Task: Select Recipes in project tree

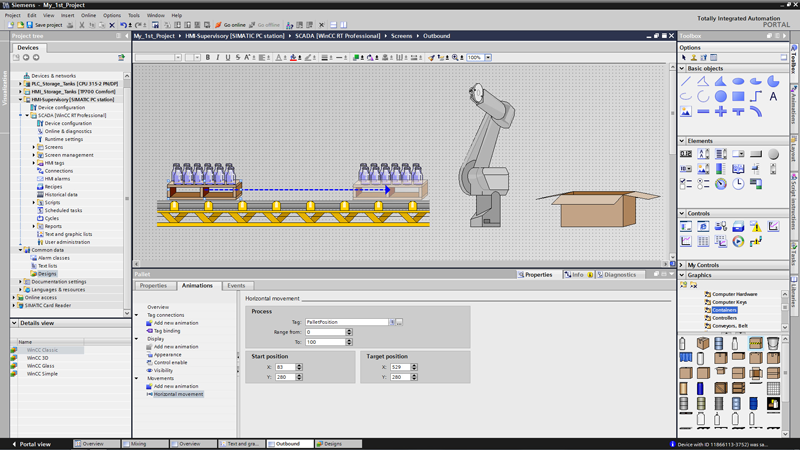Action: pos(53,187)
